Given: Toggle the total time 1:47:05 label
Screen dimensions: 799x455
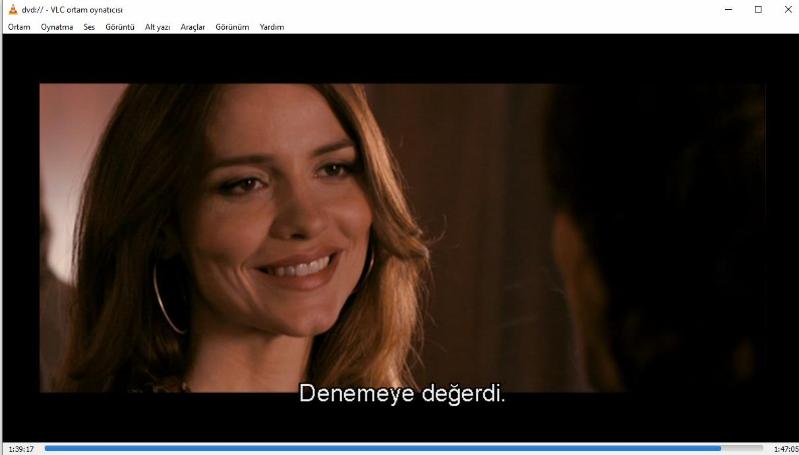Looking at the screenshot, I should click(785, 449).
